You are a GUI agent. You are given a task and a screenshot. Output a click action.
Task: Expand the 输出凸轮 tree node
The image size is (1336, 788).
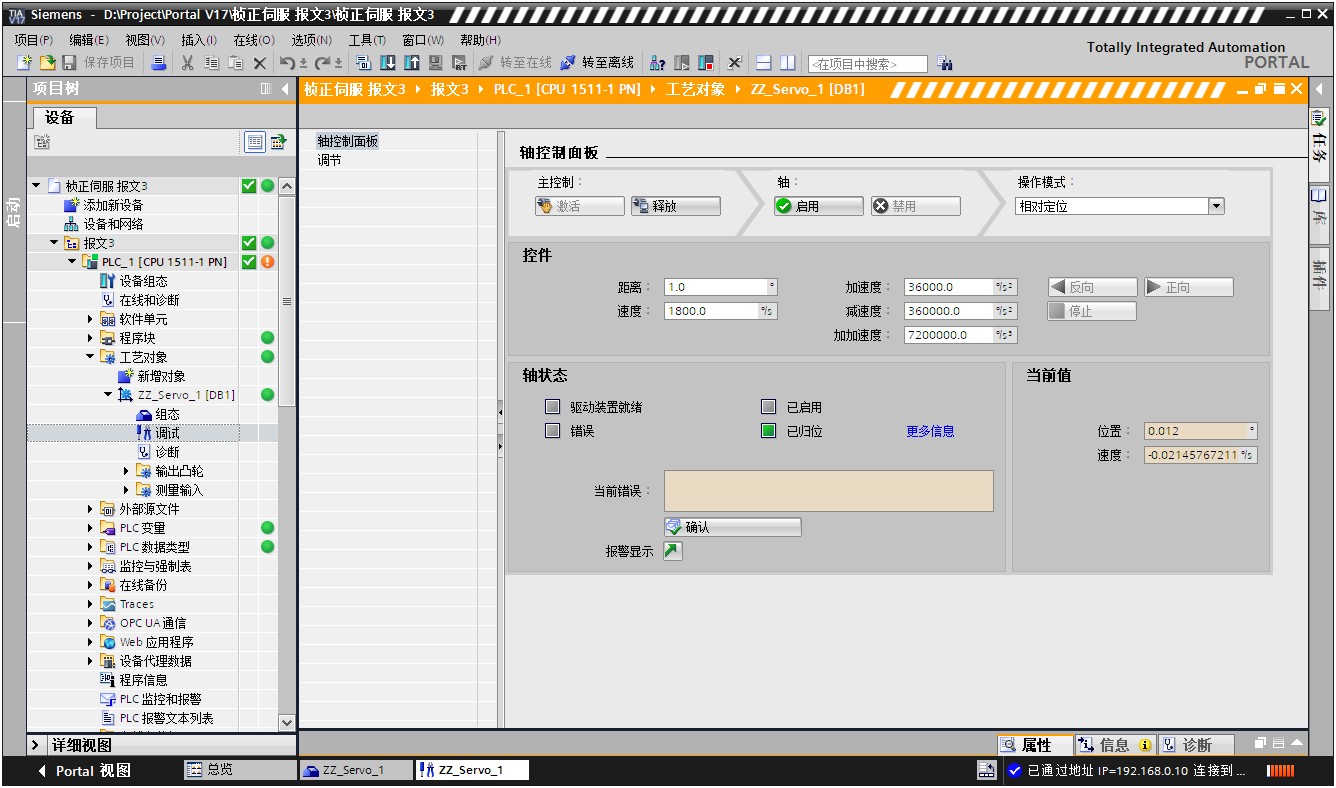pos(127,471)
